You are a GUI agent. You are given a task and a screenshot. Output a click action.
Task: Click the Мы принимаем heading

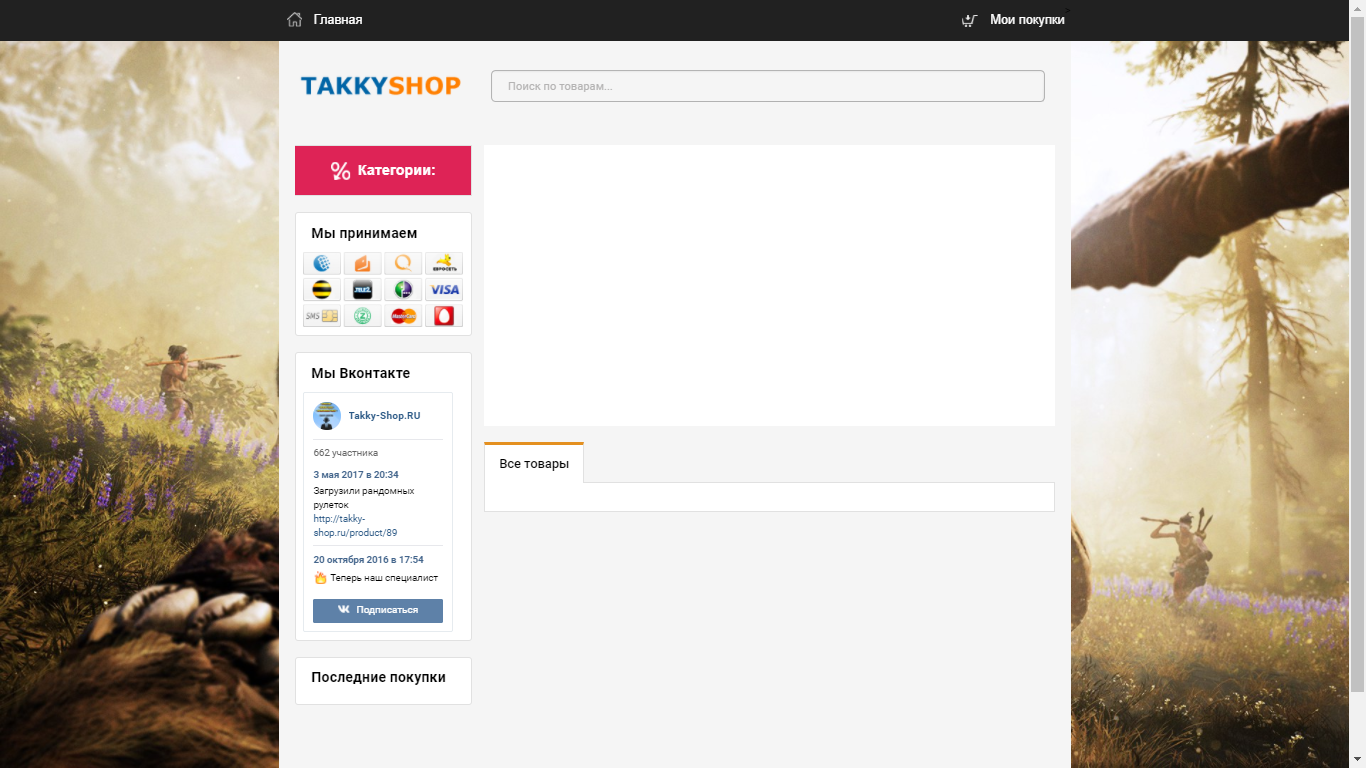click(x=364, y=234)
